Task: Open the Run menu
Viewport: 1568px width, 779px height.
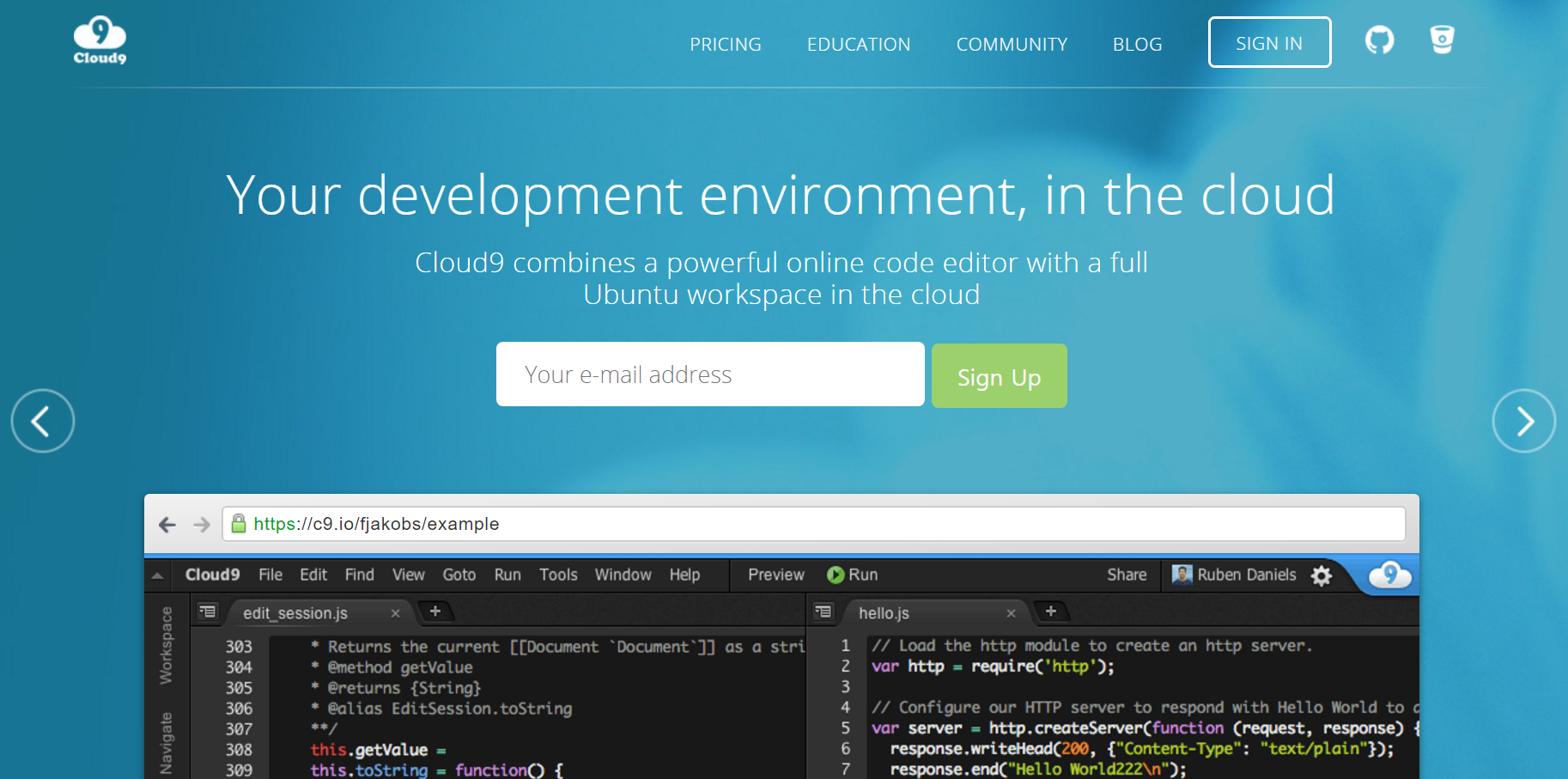Action: (x=507, y=575)
